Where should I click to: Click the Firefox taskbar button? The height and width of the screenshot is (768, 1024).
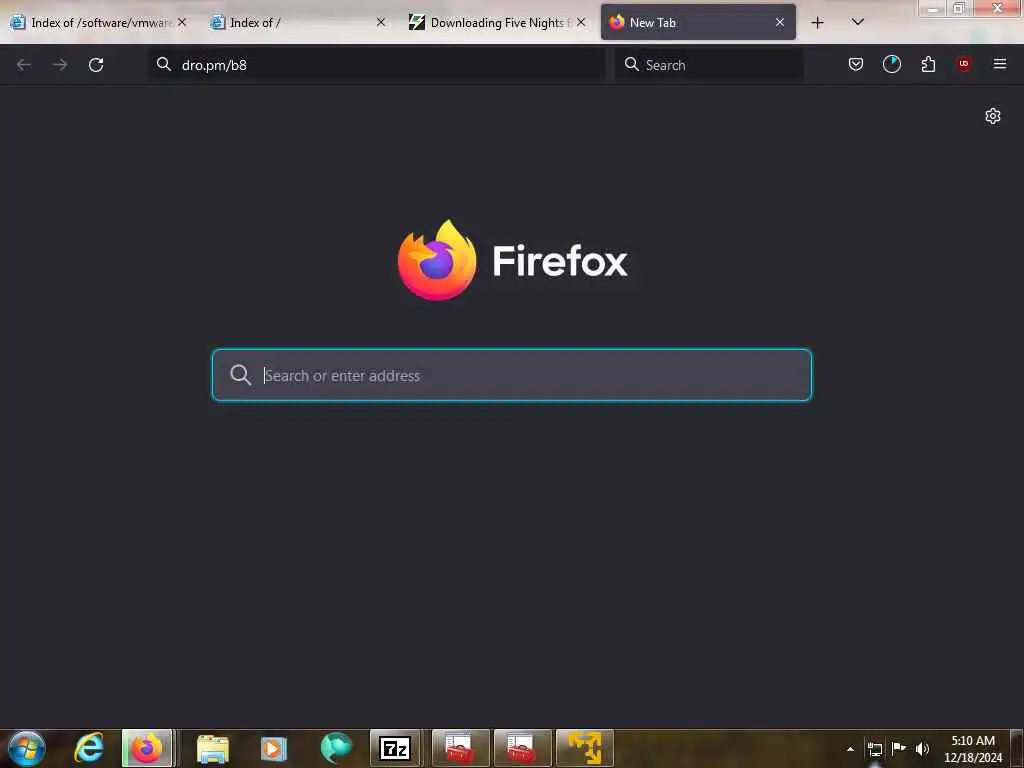tap(147, 748)
